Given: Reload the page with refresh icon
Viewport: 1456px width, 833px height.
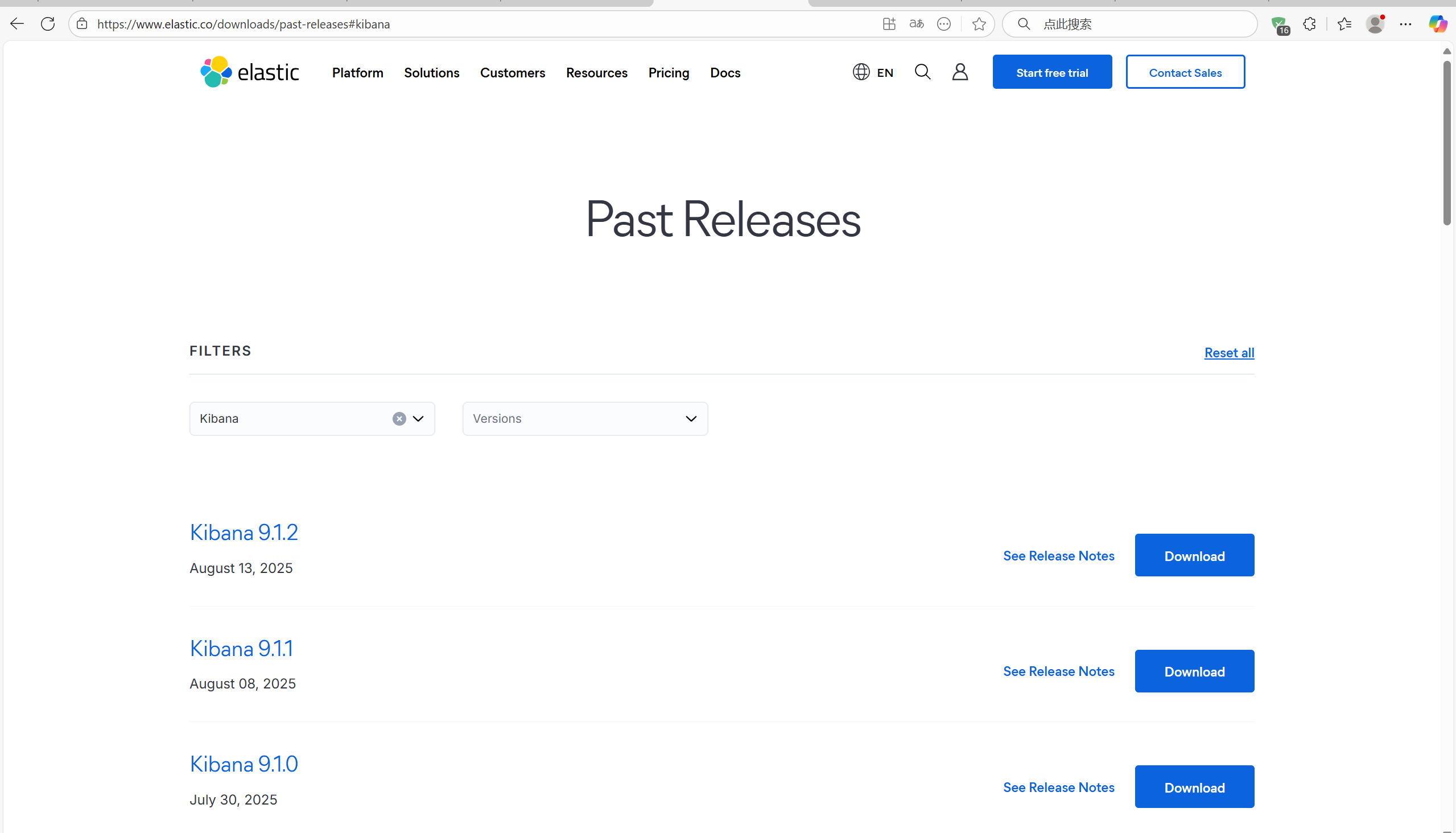Looking at the screenshot, I should coord(48,24).
